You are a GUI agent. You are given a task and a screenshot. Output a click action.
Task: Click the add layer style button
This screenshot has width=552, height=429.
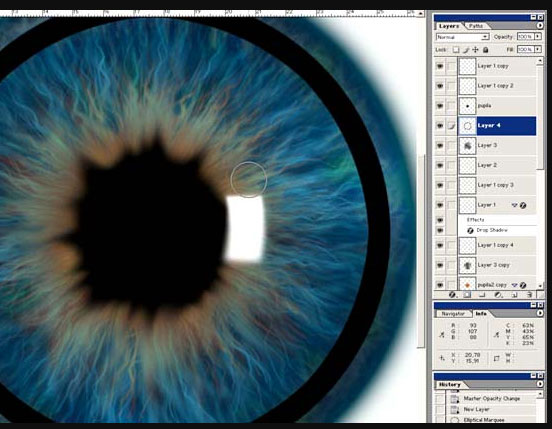452,295
